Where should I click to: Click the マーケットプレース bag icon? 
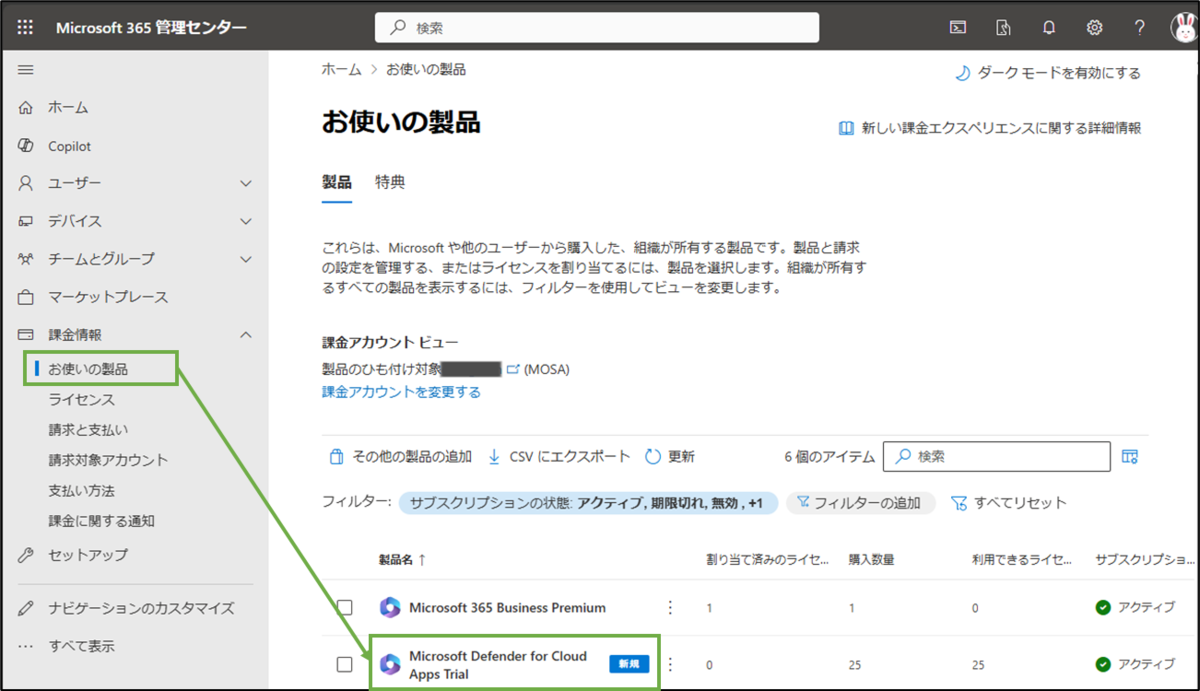click(26, 297)
